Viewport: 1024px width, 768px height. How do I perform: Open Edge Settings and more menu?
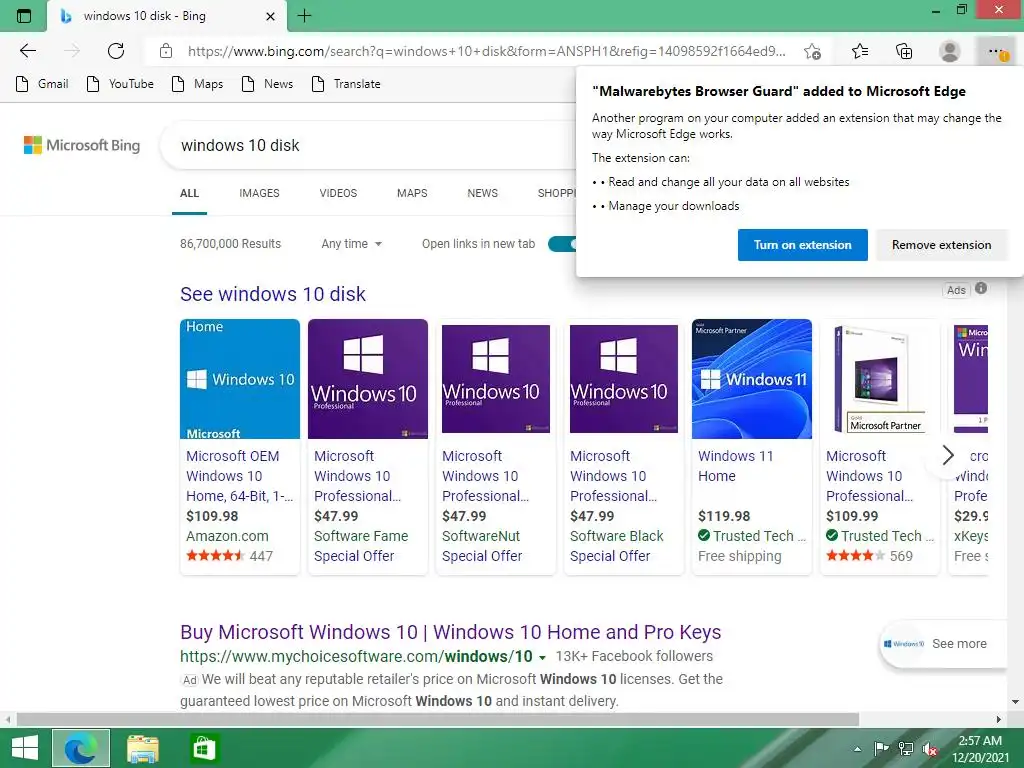pos(996,51)
